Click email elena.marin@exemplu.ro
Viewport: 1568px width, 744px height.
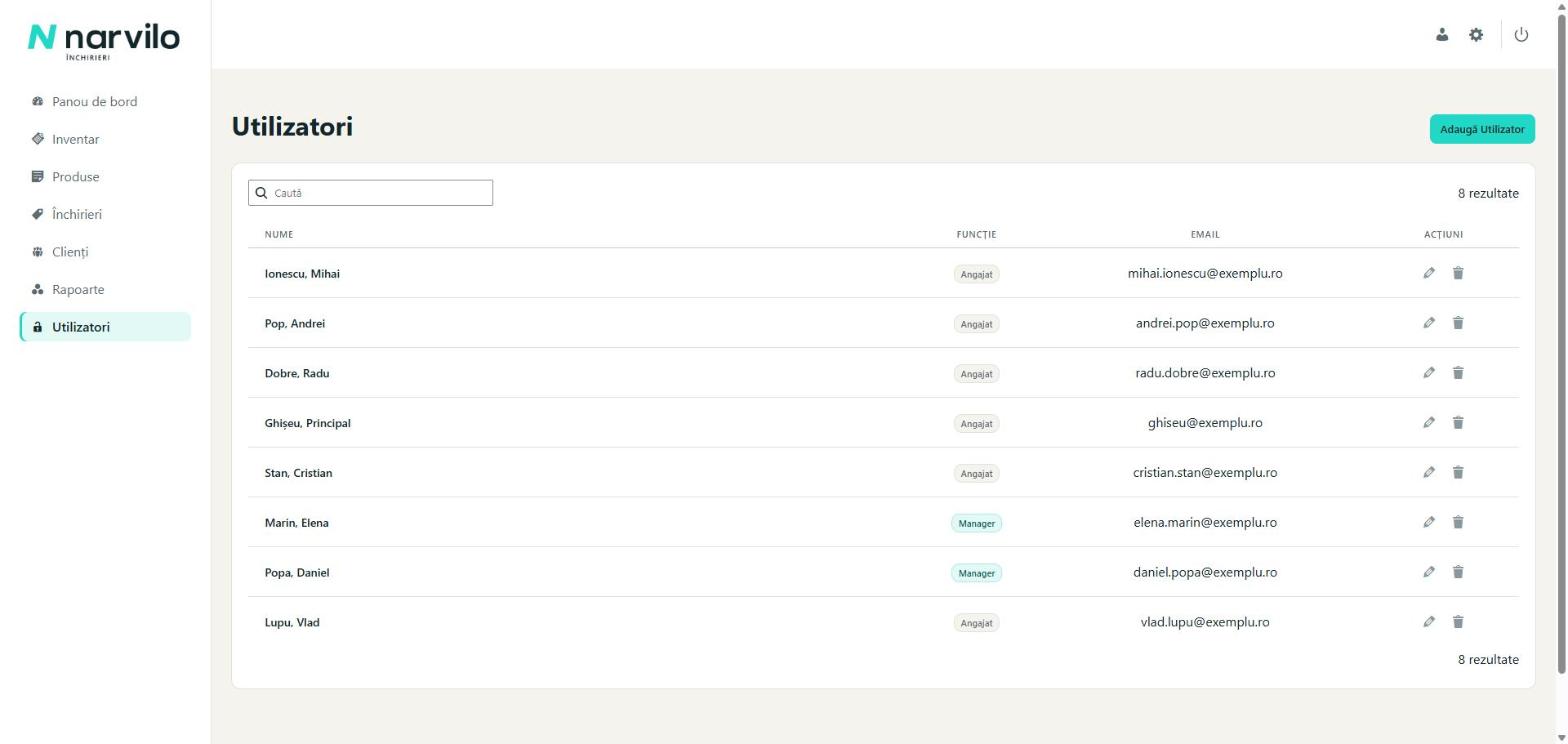point(1205,522)
